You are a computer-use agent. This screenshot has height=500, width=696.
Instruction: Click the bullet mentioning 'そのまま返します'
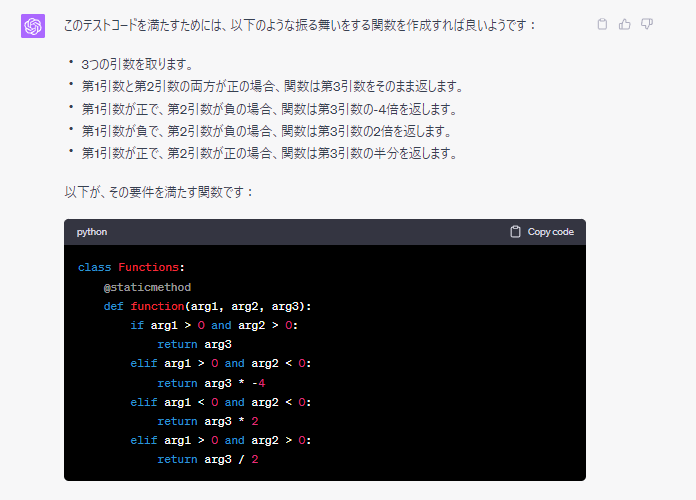pyautogui.click(x=272, y=86)
